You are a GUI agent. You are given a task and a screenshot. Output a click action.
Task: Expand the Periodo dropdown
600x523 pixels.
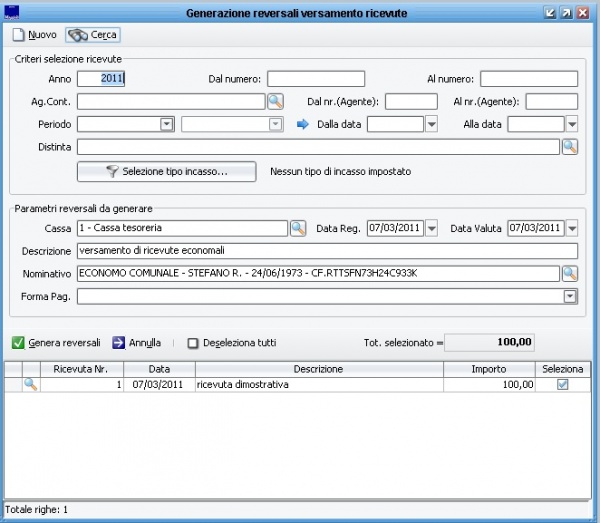coord(167,125)
